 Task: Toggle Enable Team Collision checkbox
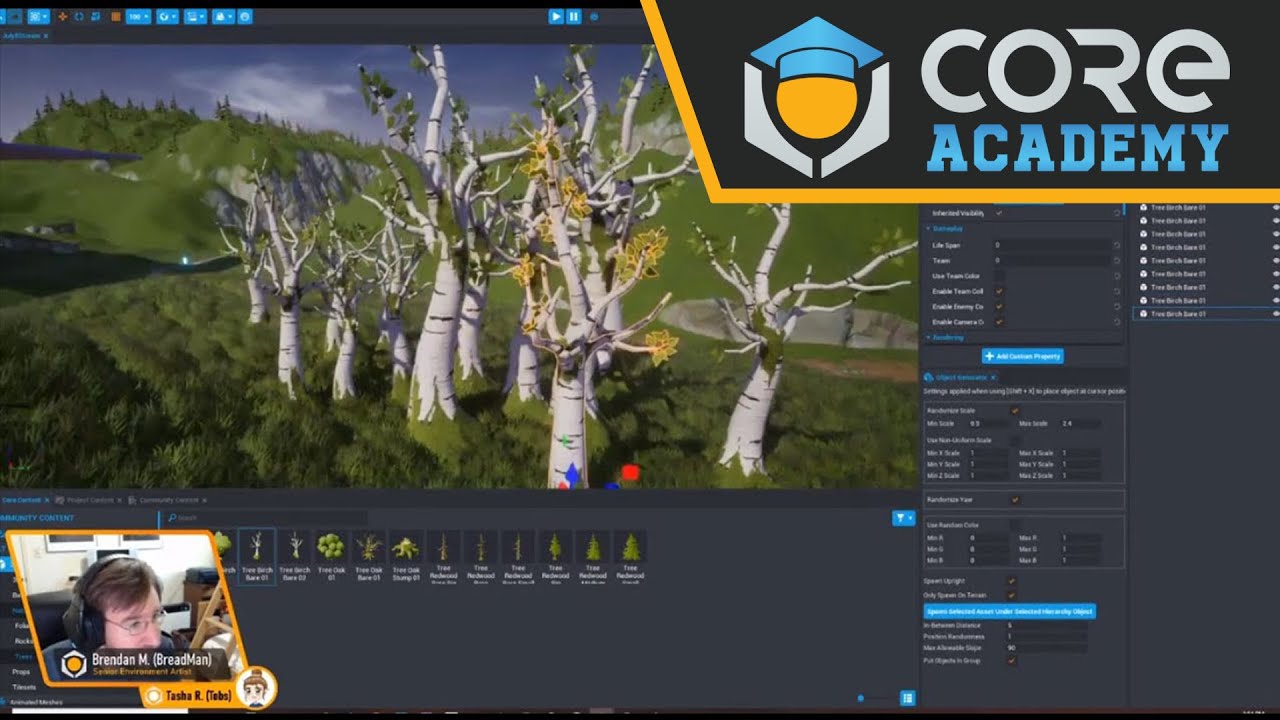tap(999, 291)
